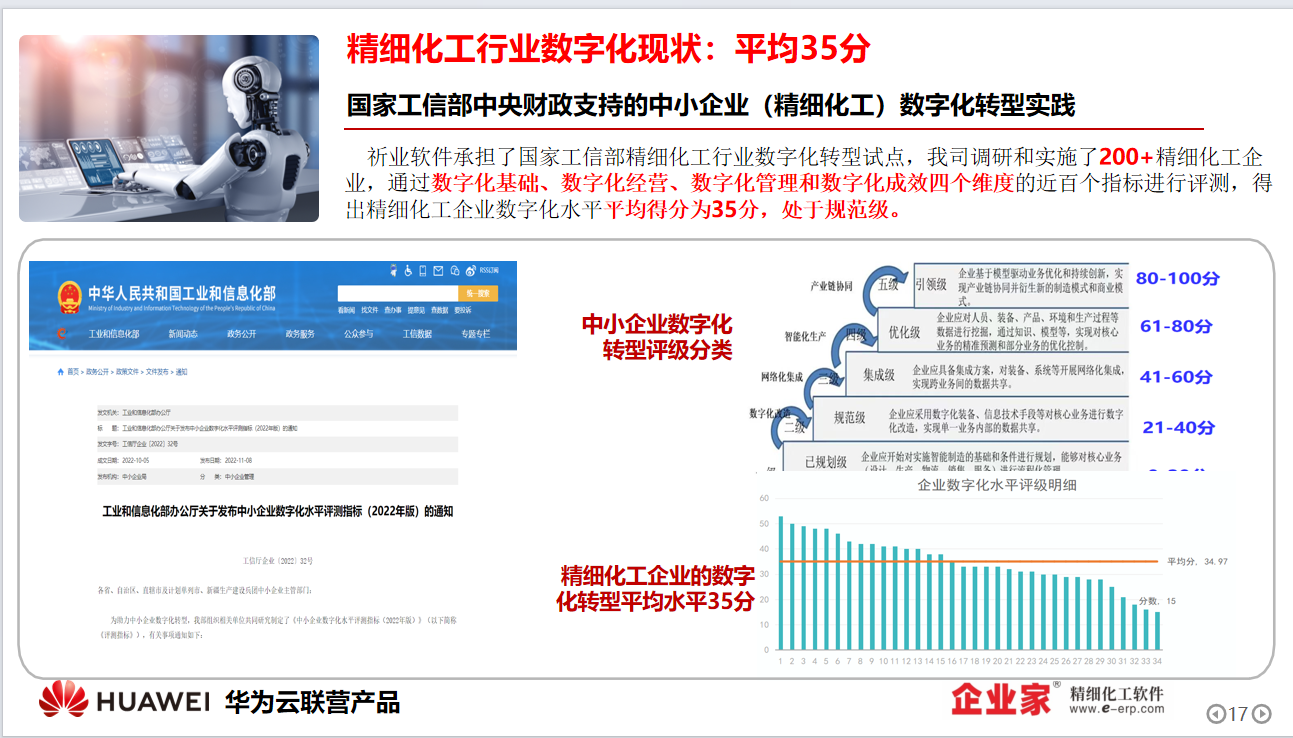Screen dimensions: 1293x738
Task: Click 政策文件 in the breadcrumb
Action: pos(126,372)
